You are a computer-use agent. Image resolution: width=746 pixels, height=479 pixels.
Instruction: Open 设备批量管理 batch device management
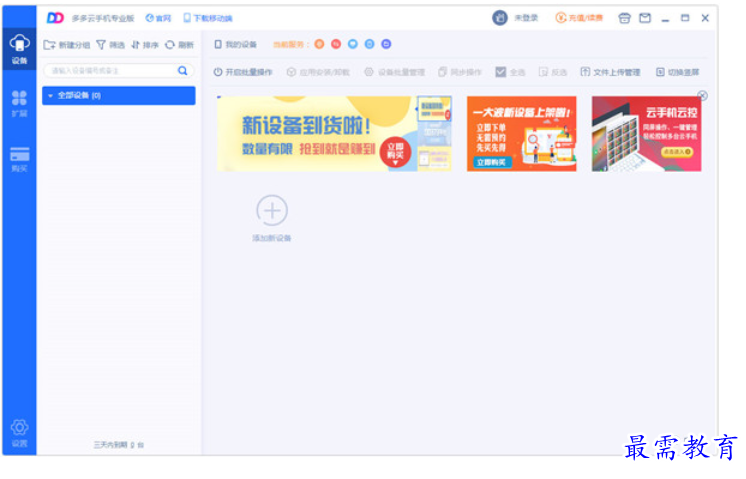[x=394, y=72]
